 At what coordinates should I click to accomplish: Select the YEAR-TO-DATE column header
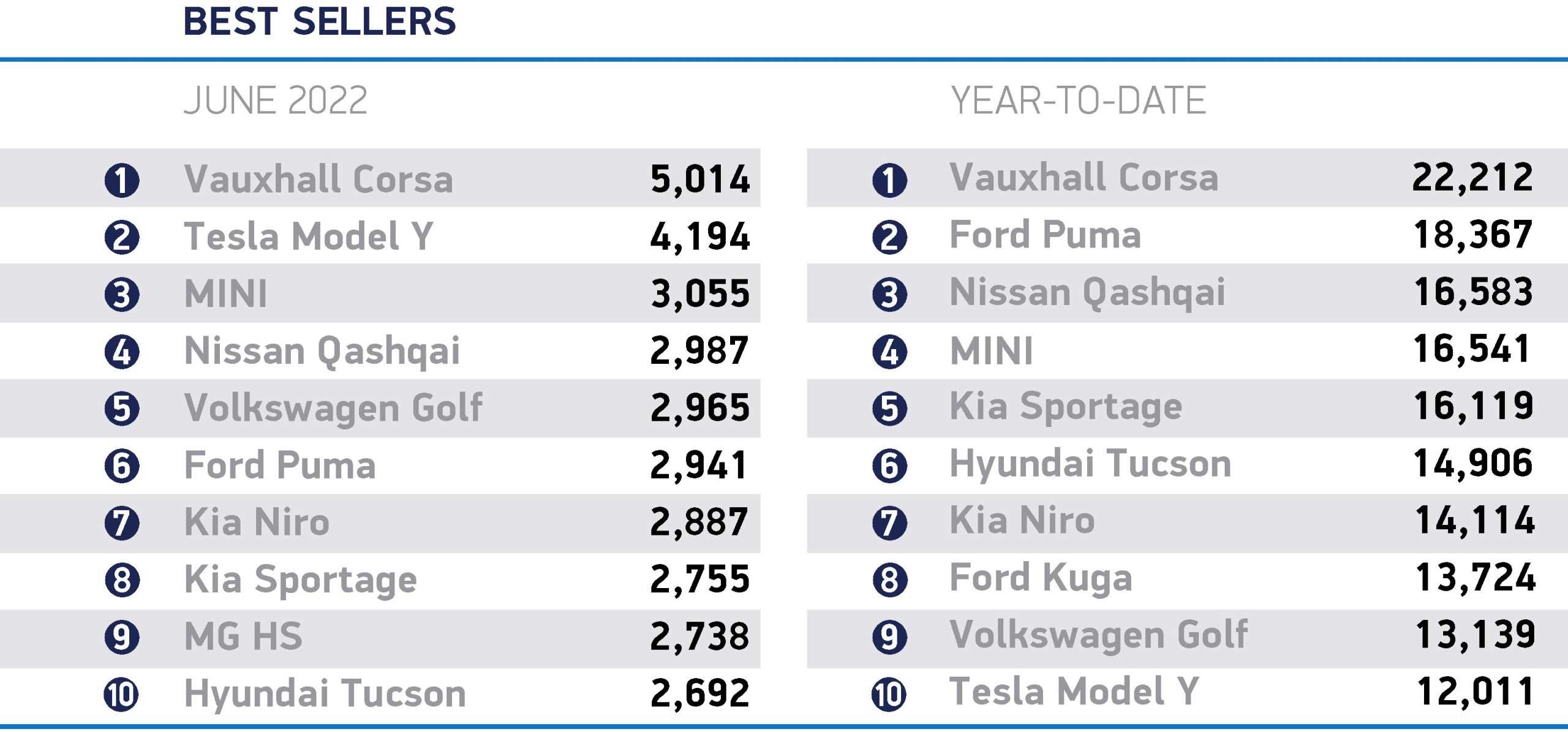pyautogui.click(x=1078, y=100)
